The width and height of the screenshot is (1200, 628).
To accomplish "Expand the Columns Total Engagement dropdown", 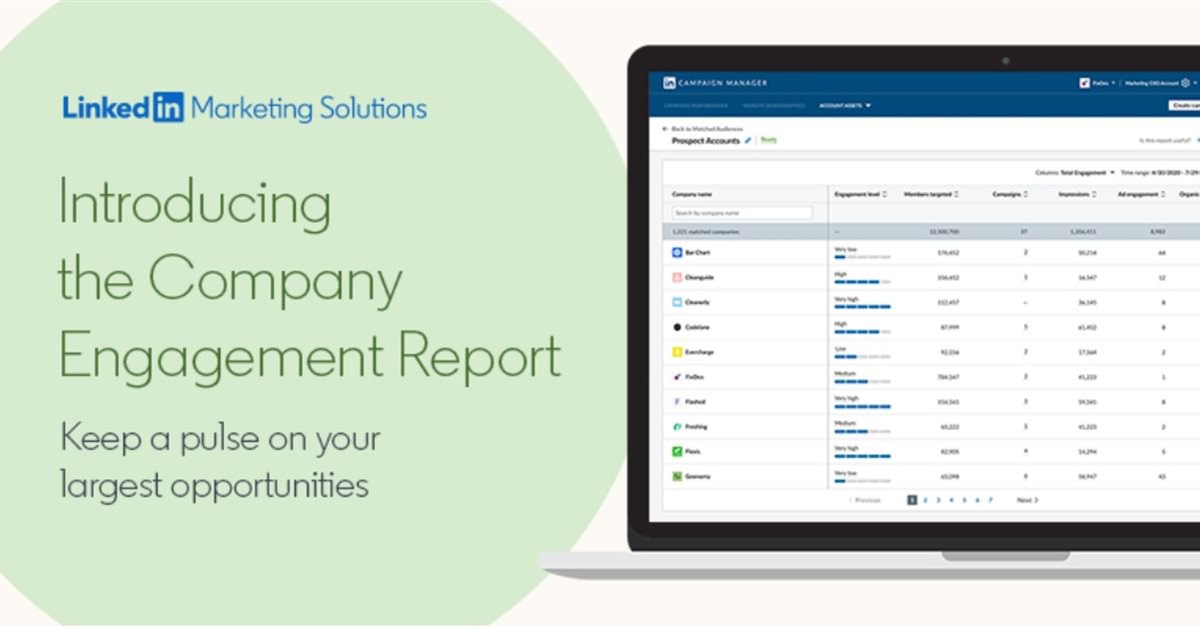I will click(1073, 172).
